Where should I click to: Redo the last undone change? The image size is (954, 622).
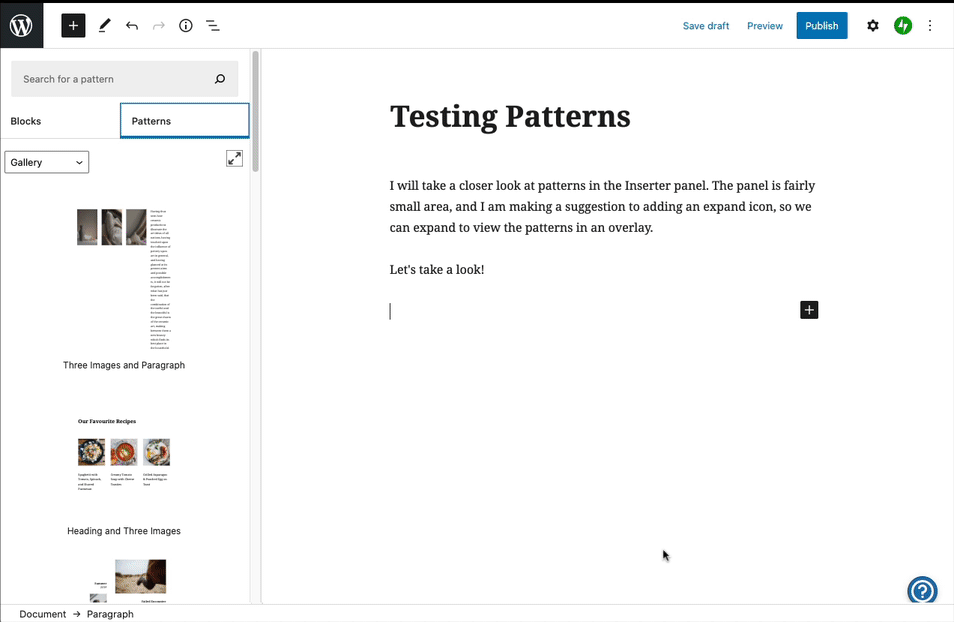pyautogui.click(x=158, y=26)
